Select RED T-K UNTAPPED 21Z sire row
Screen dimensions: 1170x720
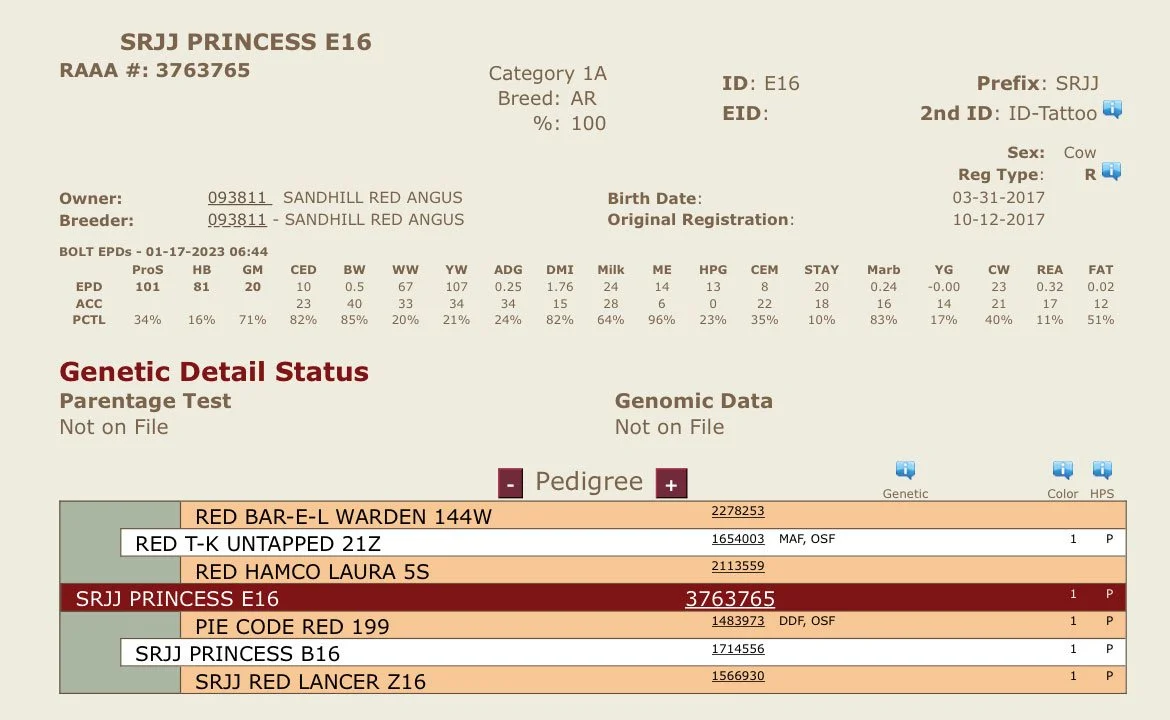[x=623, y=542]
